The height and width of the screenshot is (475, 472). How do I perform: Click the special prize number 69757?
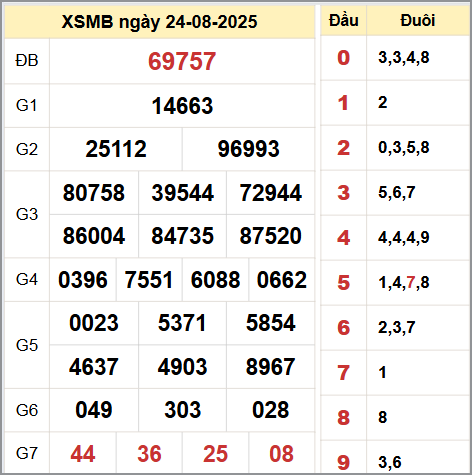coord(182,61)
